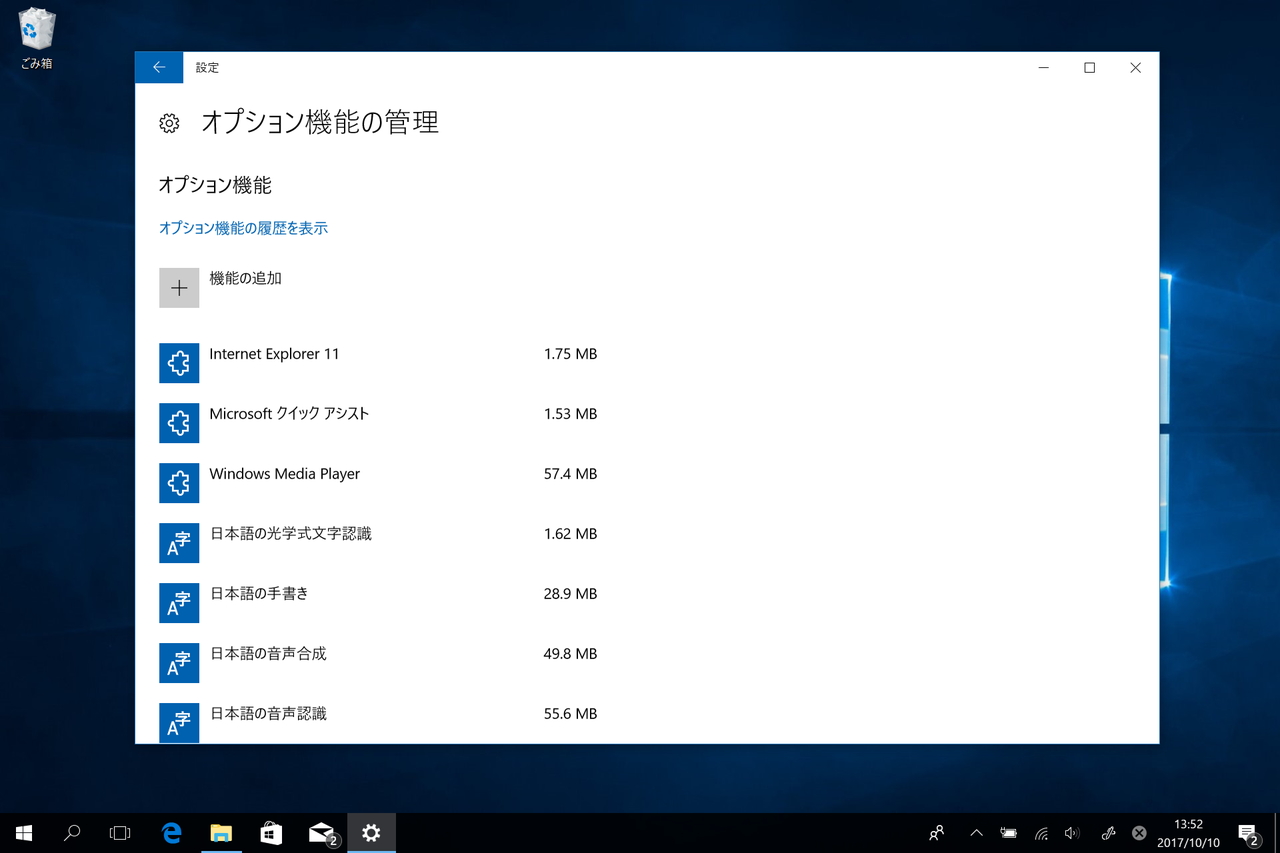Screen dimensions: 1280x853
Task: Click the オプション機能の管理 page title
Action: [x=320, y=123]
